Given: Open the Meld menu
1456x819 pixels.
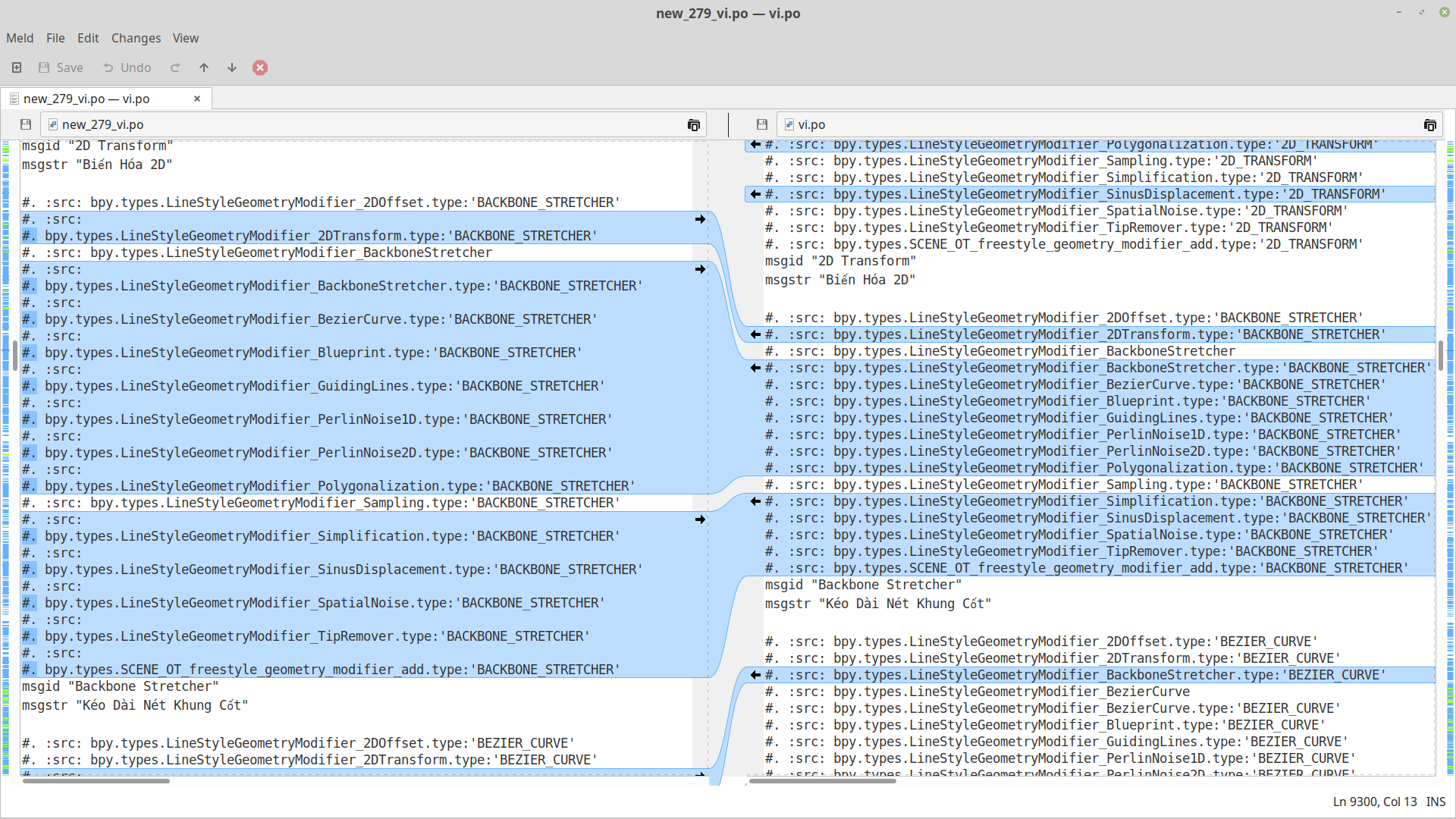Looking at the screenshot, I should tap(20, 38).
